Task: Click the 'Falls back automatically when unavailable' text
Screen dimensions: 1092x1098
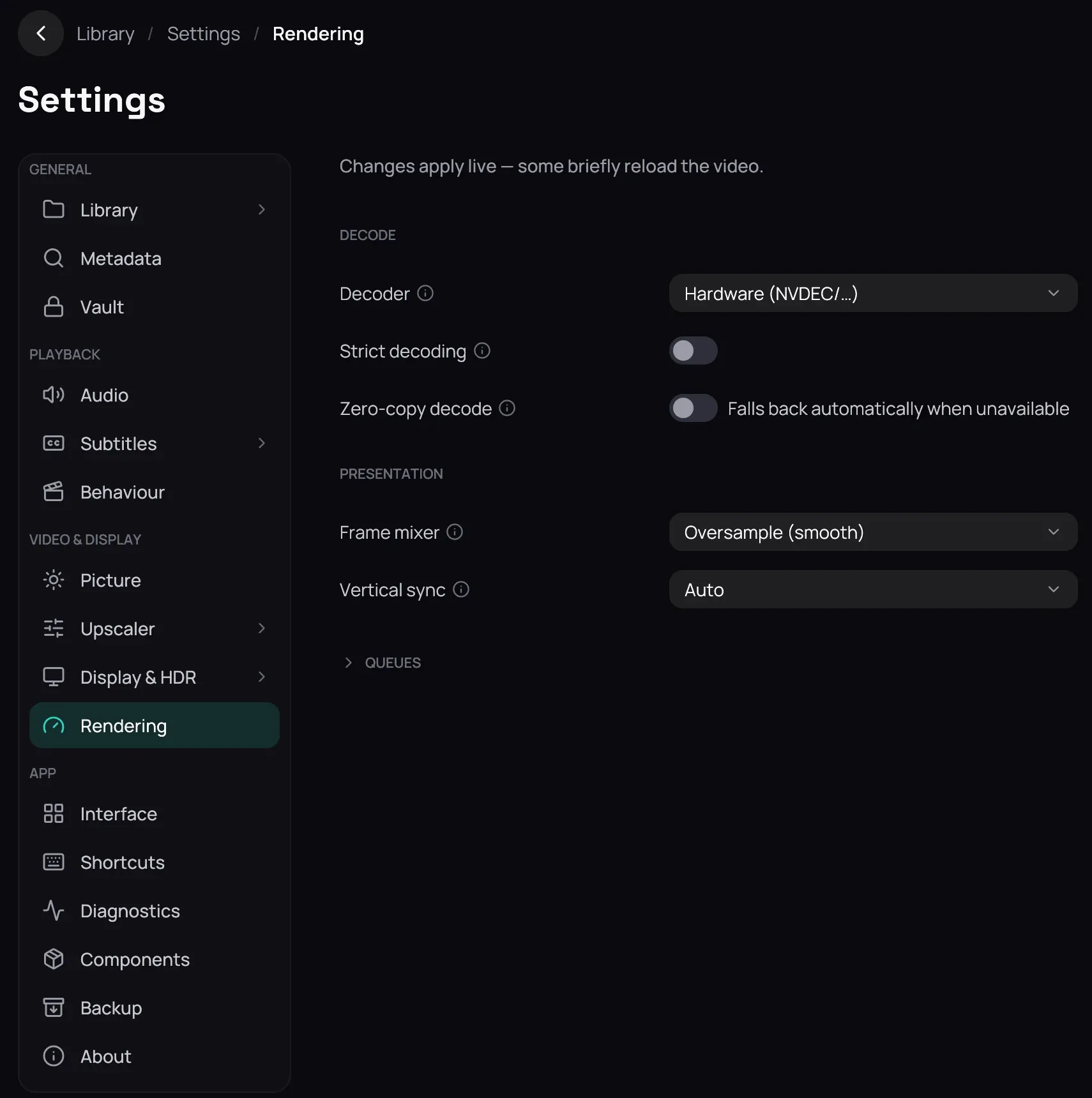Action: [x=899, y=408]
